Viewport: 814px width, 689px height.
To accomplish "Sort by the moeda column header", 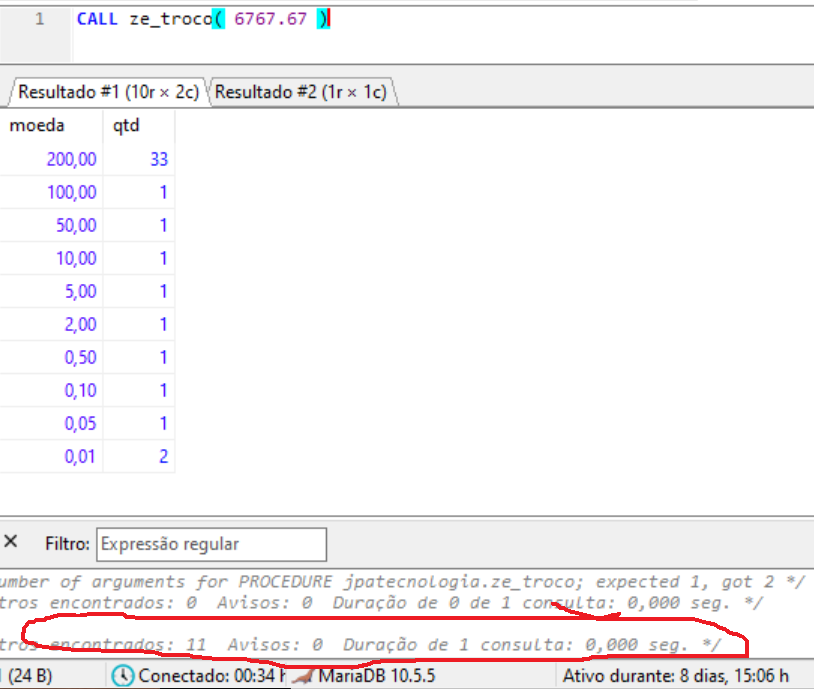I will click(38, 126).
